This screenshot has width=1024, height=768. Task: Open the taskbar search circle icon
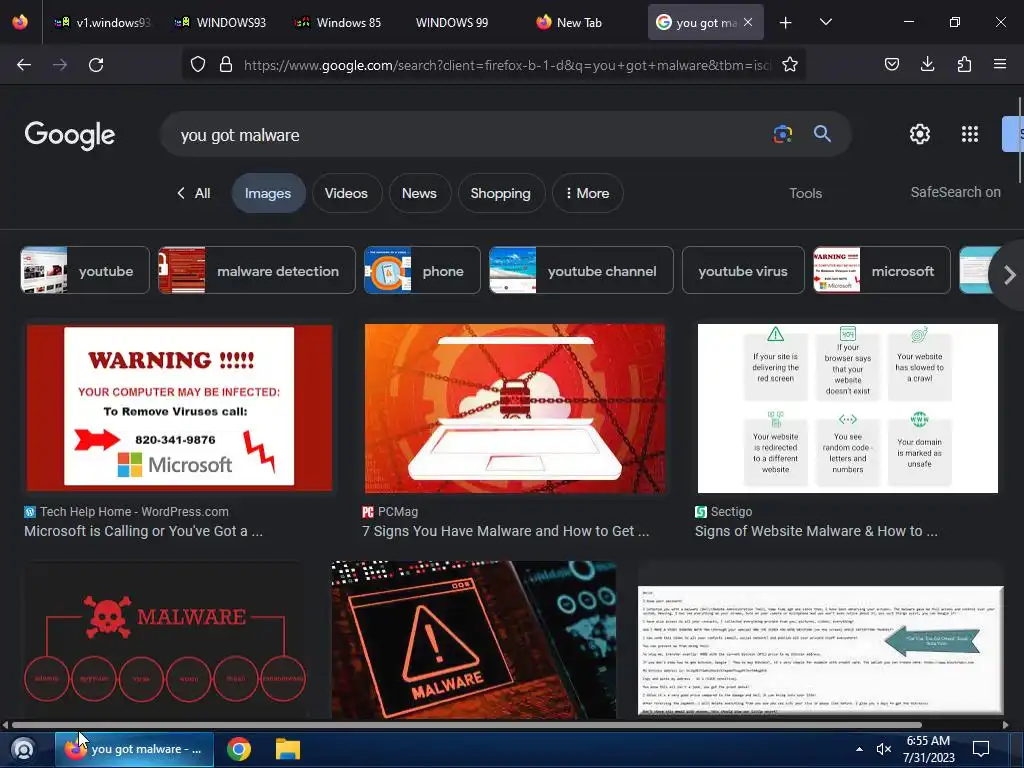(23, 749)
